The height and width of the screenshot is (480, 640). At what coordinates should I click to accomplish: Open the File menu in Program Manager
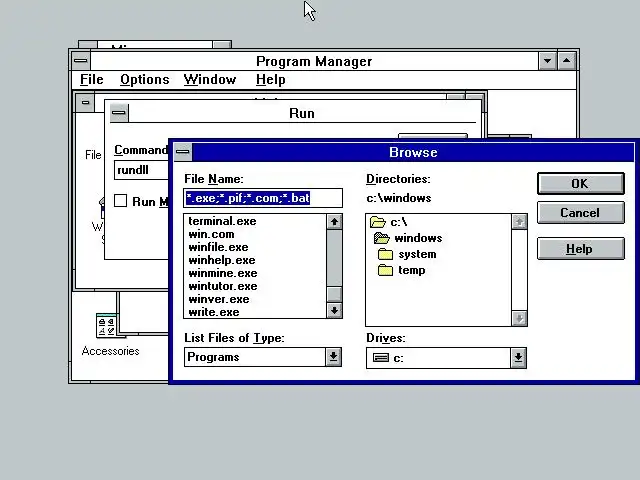91,80
